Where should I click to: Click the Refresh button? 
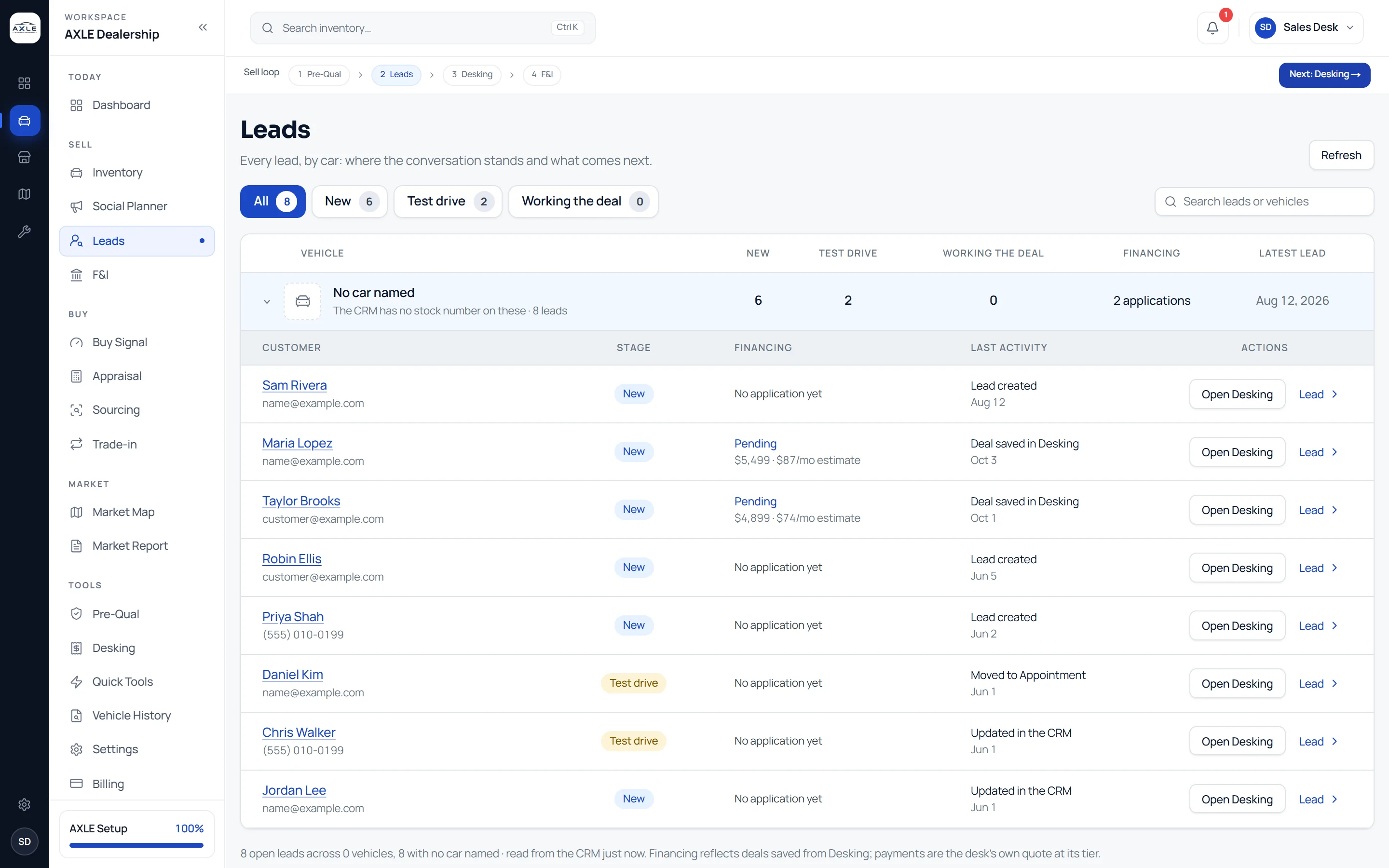(1341, 155)
